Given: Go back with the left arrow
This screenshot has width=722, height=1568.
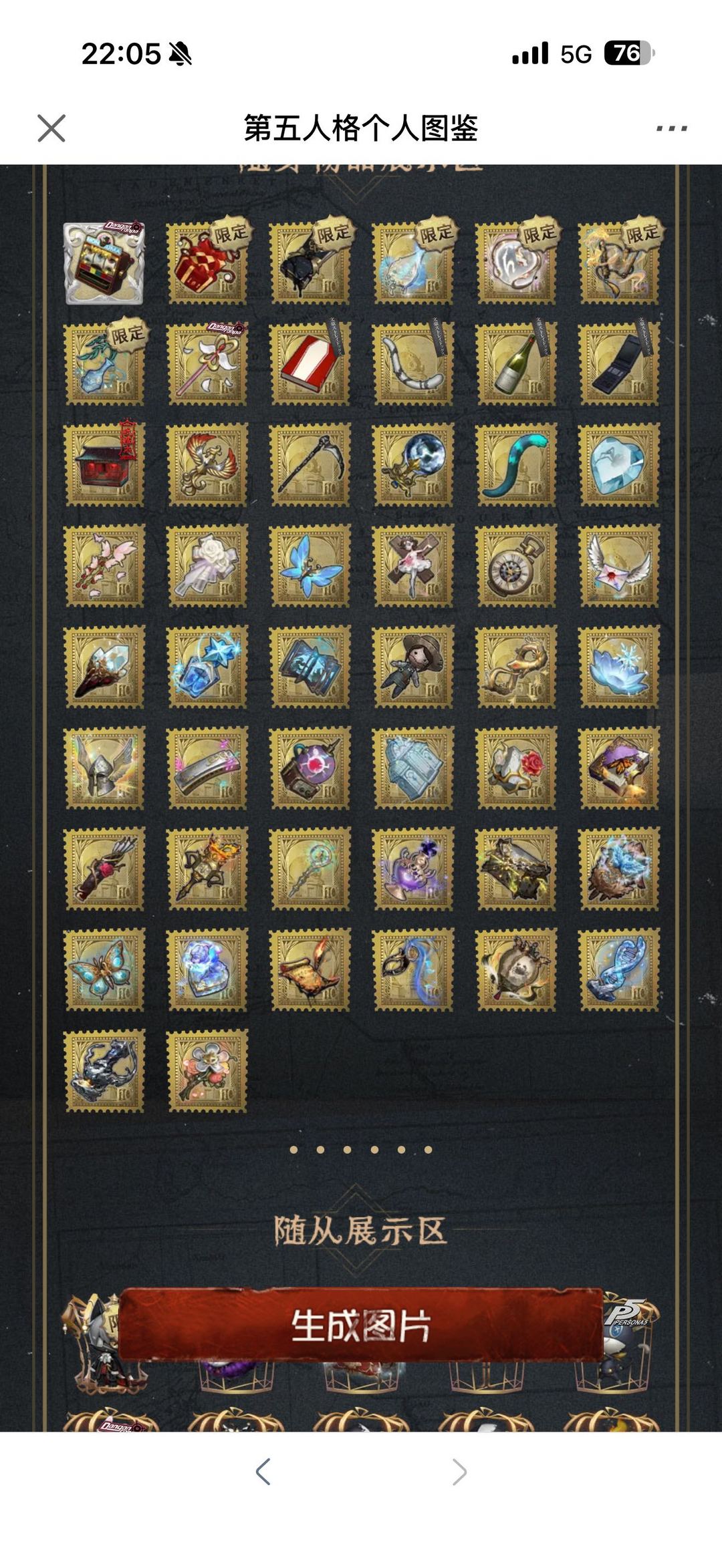Looking at the screenshot, I should pyautogui.click(x=263, y=1472).
